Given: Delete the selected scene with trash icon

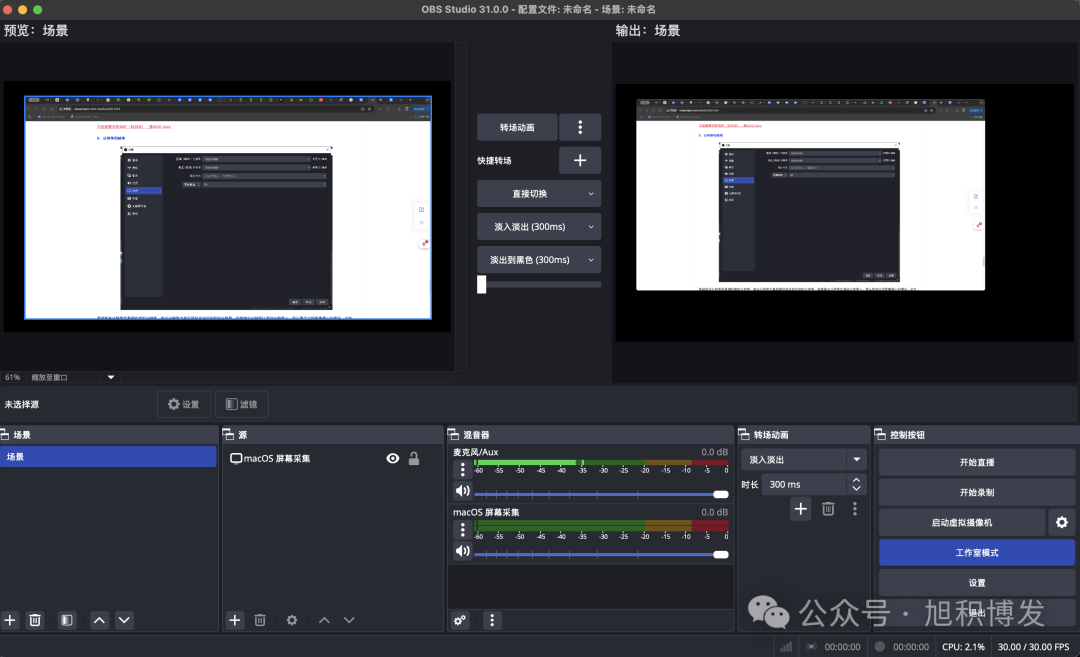Looking at the screenshot, I should tap(34, 620).
